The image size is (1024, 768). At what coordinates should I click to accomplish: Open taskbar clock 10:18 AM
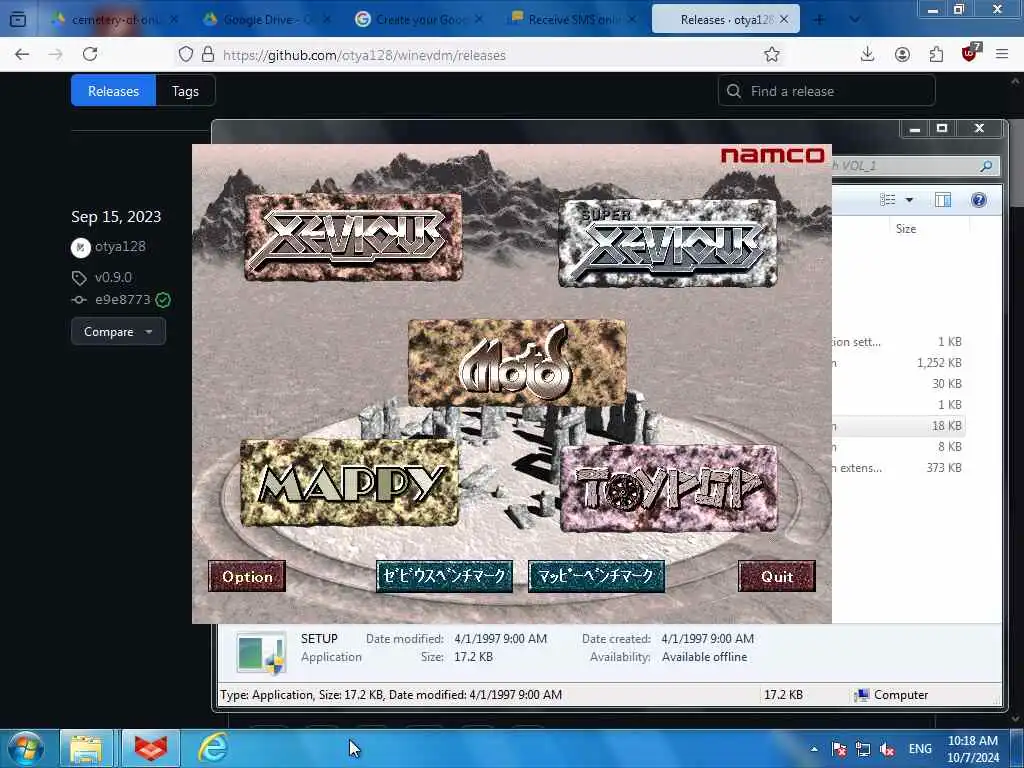click(973, 749)
